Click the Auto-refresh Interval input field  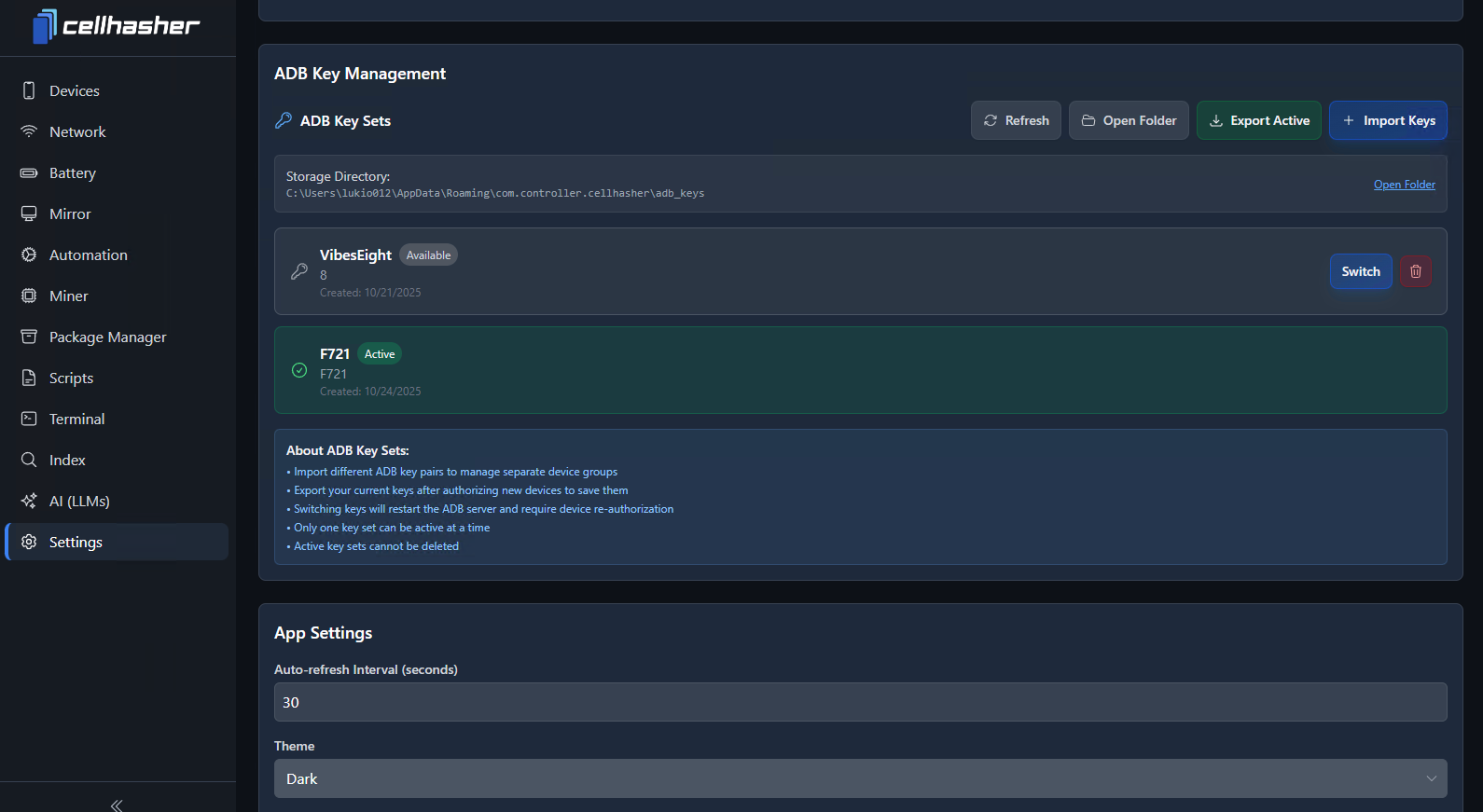[859, 702]
